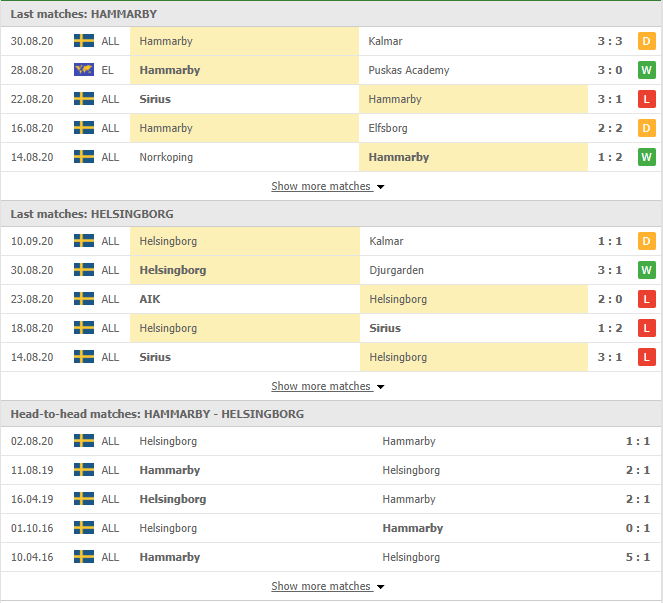Select the 16.04.19 Helsingborg vs Hammarby row

point(332,499)
